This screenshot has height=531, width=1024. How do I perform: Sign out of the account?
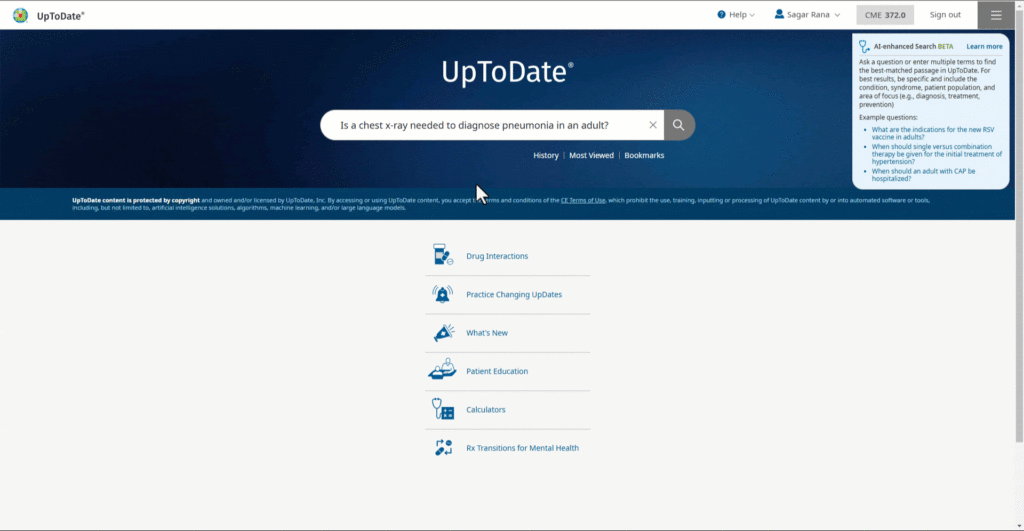[x=945, y=15]
